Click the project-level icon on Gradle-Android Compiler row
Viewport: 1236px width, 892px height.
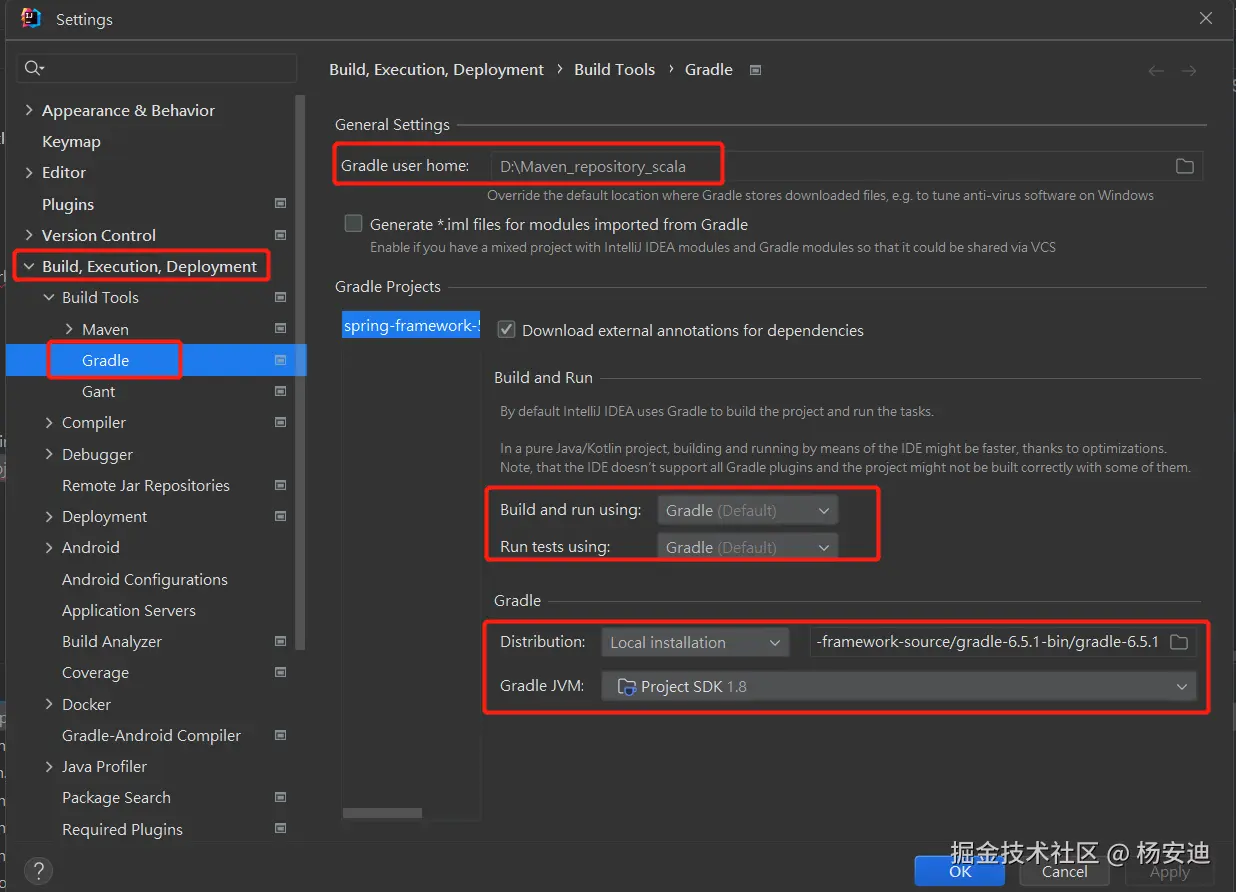click(x=281, y=735)
